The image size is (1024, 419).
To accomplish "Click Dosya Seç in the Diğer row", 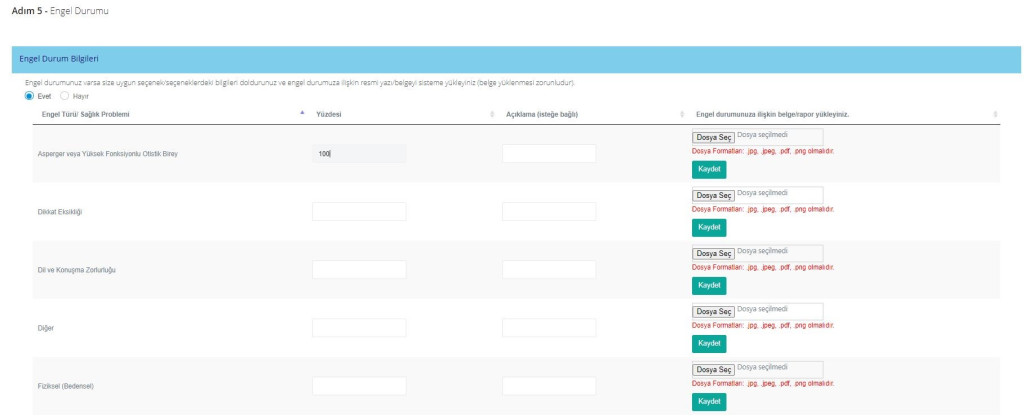I will [x=713, y=311].
